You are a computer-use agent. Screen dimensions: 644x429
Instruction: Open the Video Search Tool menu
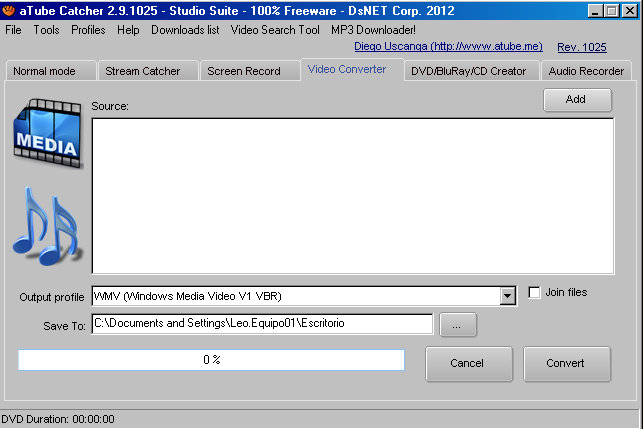(x=275, y=30)
